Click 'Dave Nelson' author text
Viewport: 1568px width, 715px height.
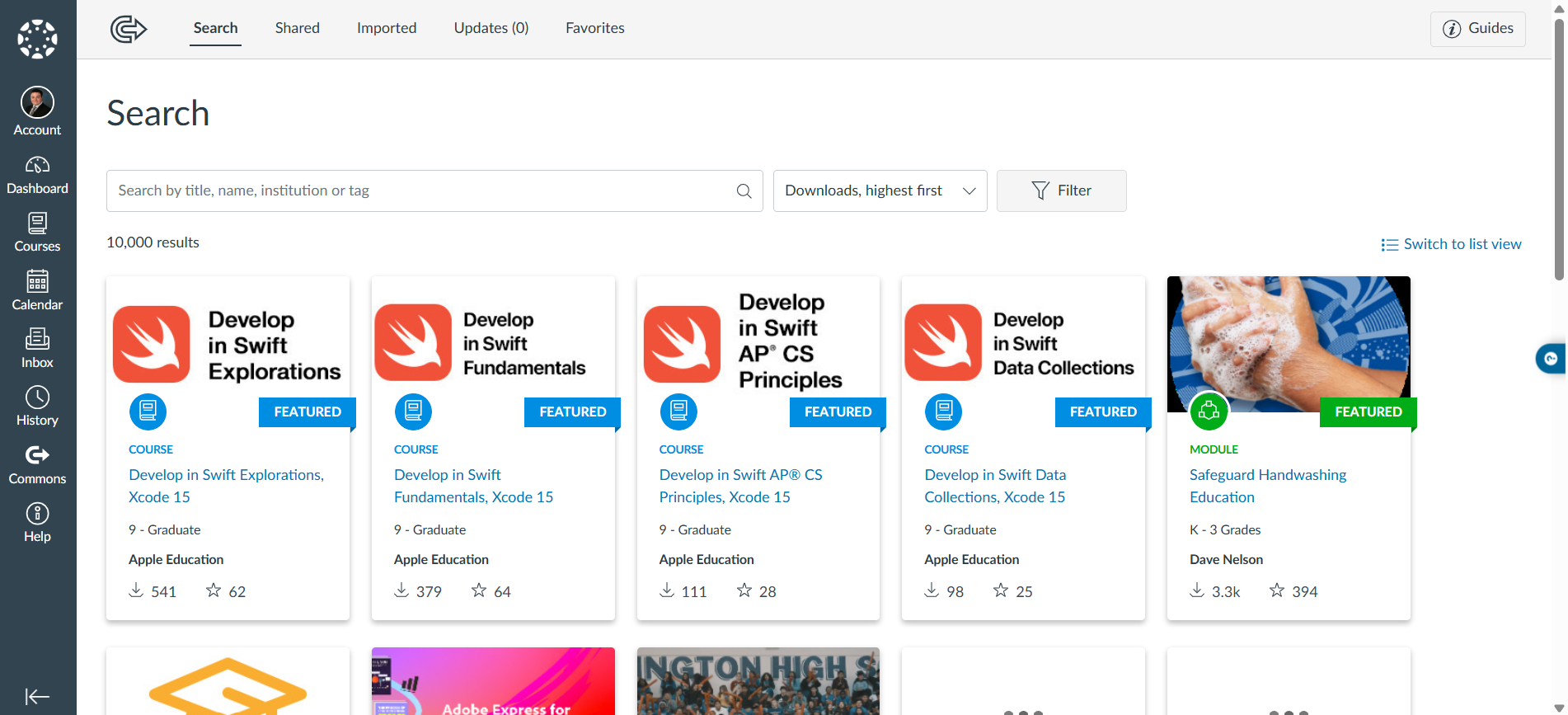[1226, 559]
